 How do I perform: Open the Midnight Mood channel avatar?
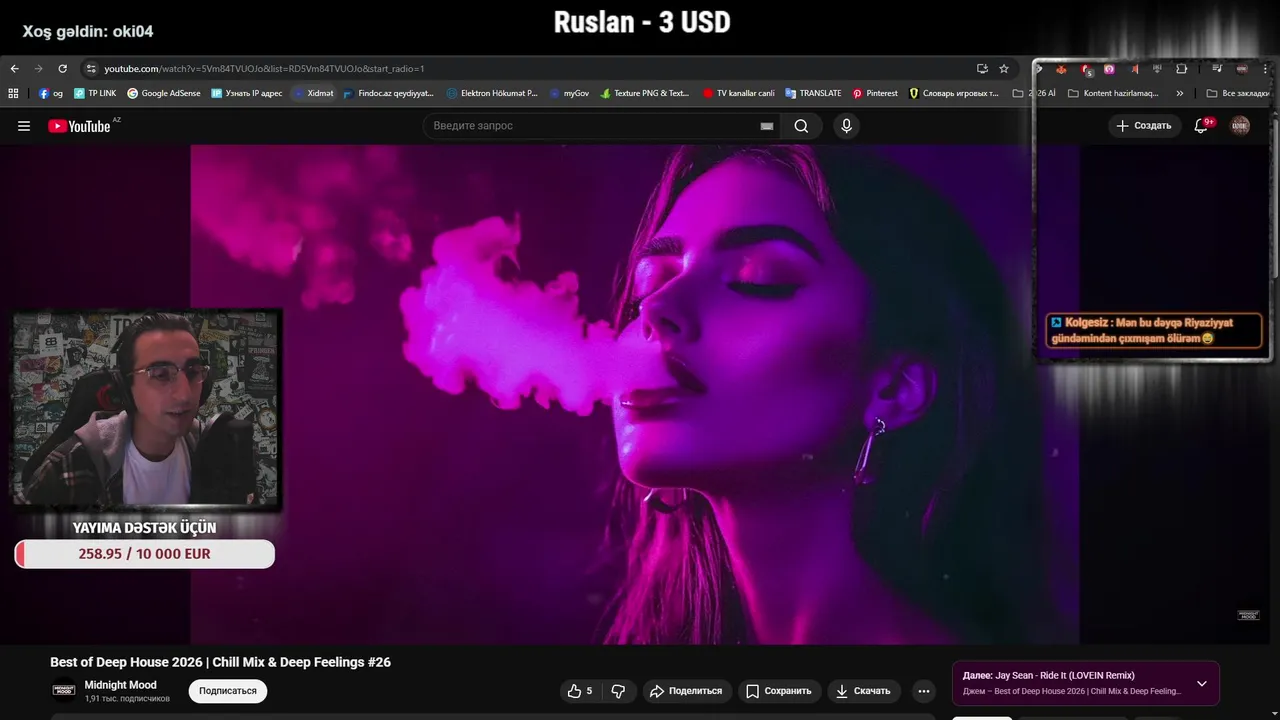(x=64, y=690)
